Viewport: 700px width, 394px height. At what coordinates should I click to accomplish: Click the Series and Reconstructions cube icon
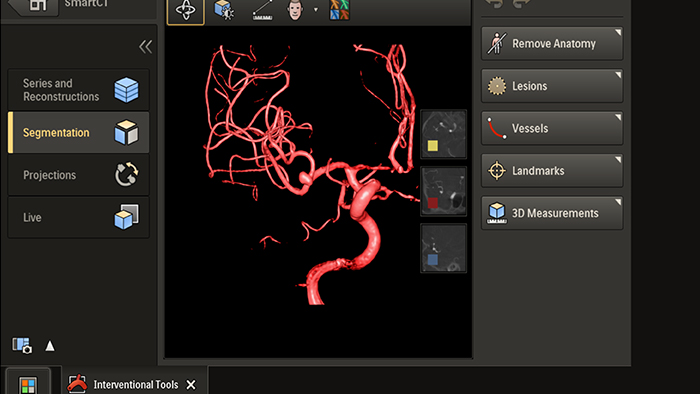[126, 90]
